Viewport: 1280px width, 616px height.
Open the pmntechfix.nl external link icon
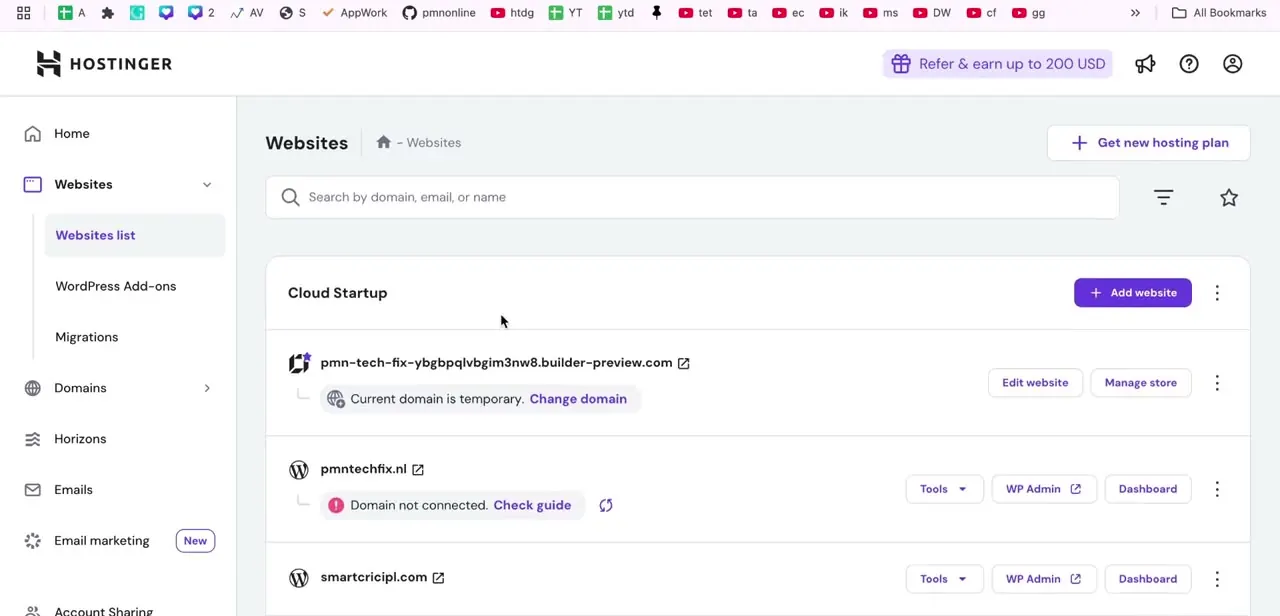point(418,469)
